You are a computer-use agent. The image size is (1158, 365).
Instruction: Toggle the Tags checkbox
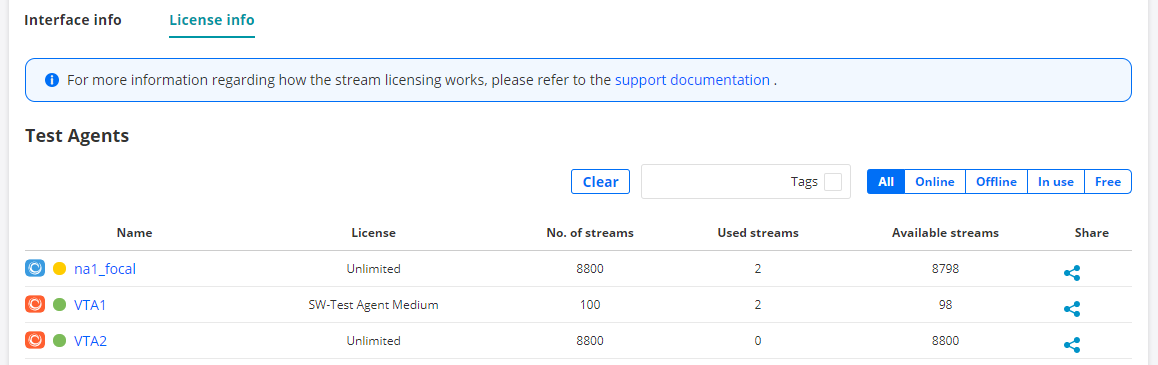tap(832, 182)
